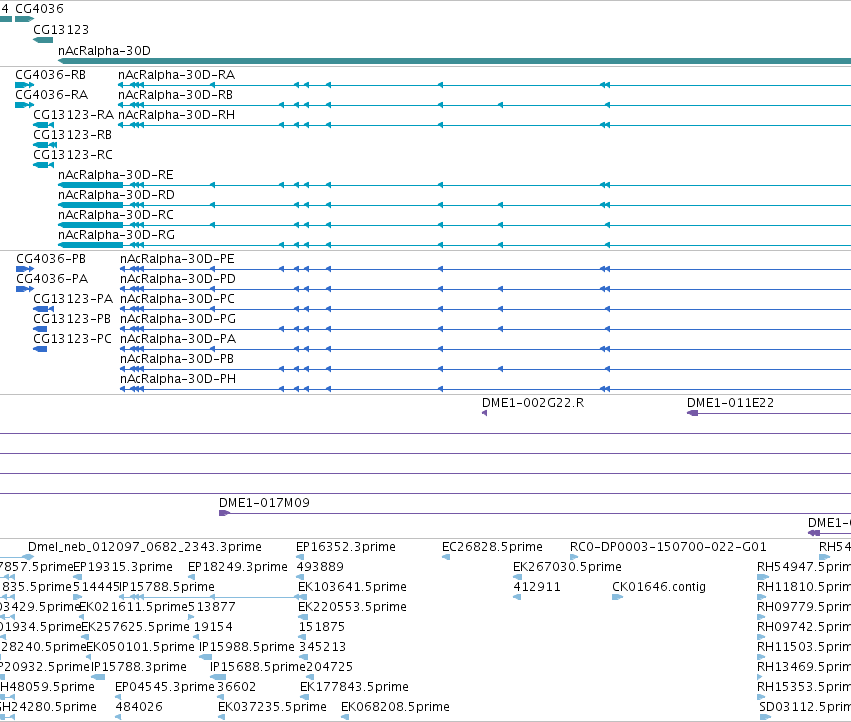Select the CG13123 gene arrow glyph
The height and width of the screenshot is (722, 851).
[x=43, y=40]
